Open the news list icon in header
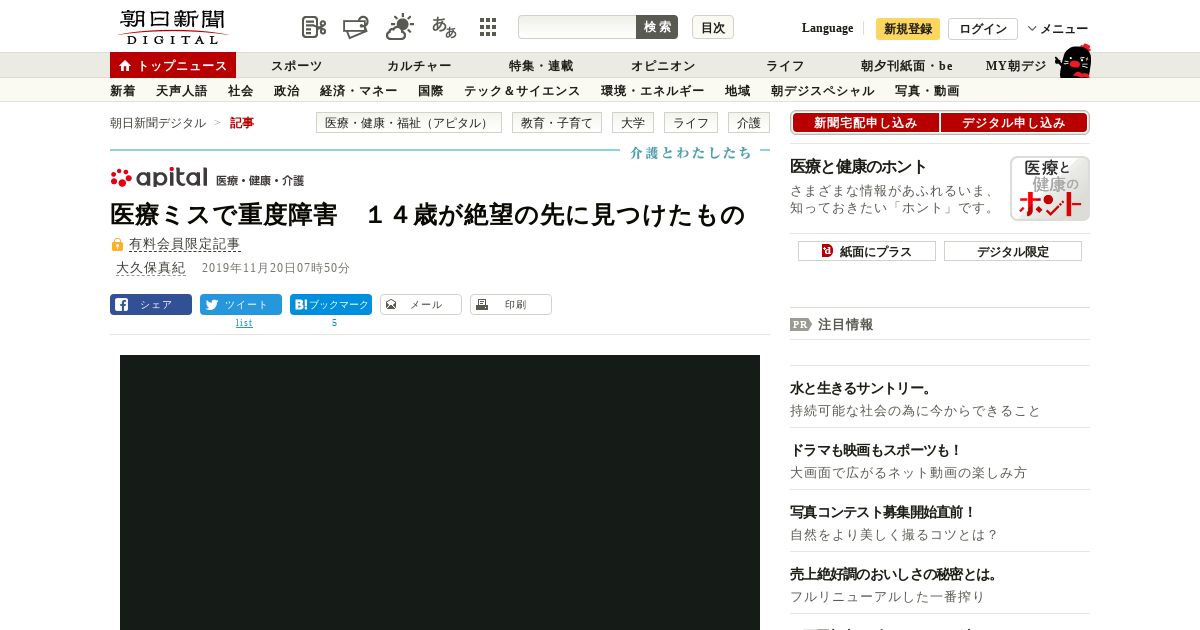 [x=314, y=27]
